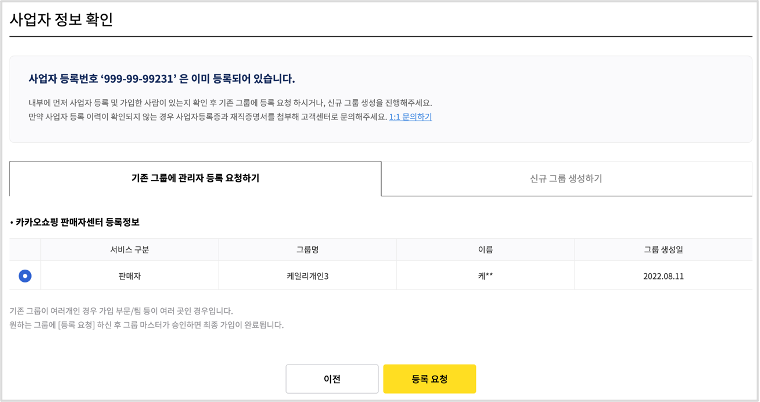This screenshot has width=760, height=402.
Task: Click the 카카오쇼핑 판매자센터 등록정보 section title
Action: pyautogui.click(x=77, y=221)
